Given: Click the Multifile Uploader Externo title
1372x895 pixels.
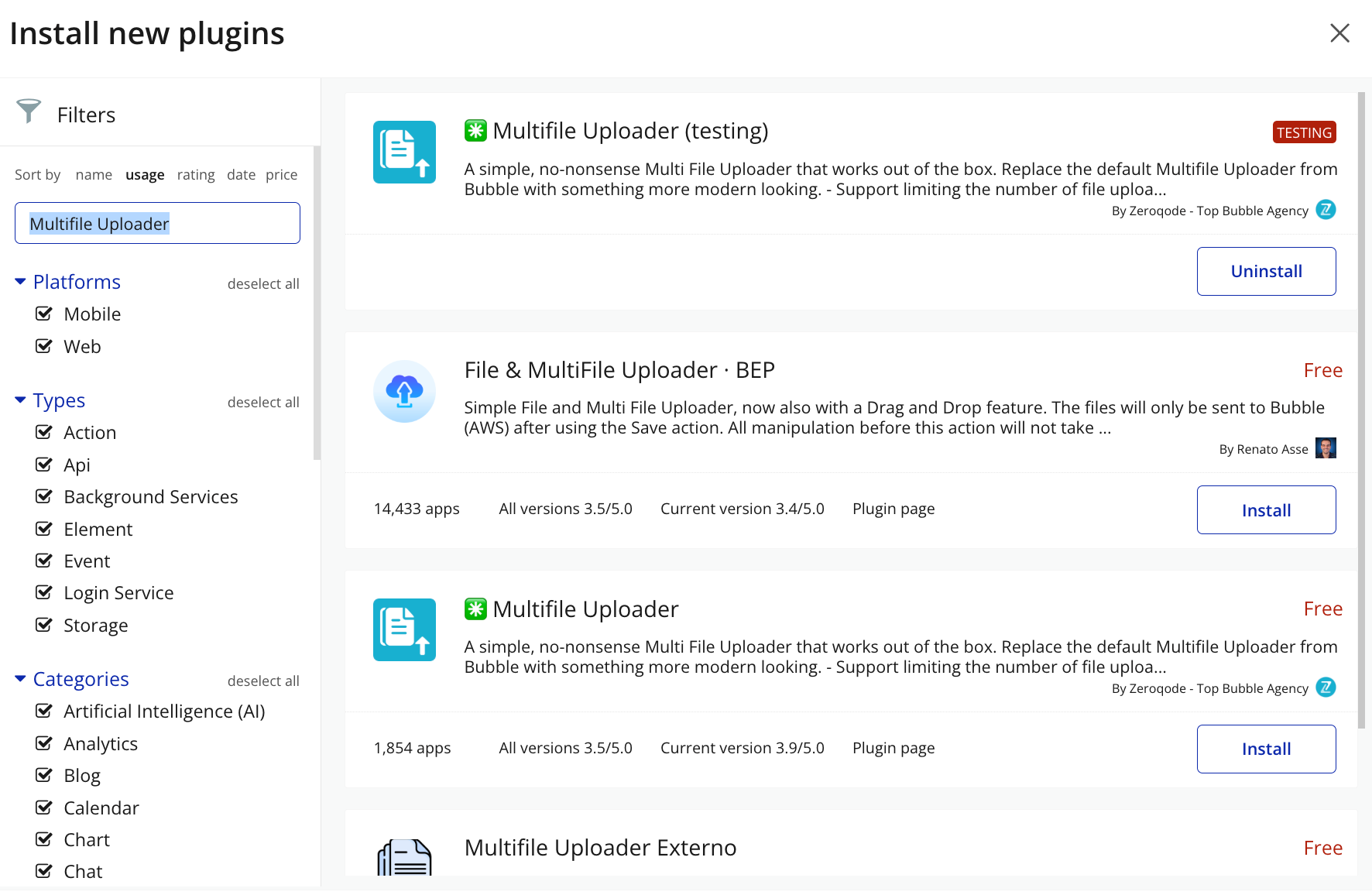Looking at the screenshot, I should pyautogui.click(x=600, y=848).
